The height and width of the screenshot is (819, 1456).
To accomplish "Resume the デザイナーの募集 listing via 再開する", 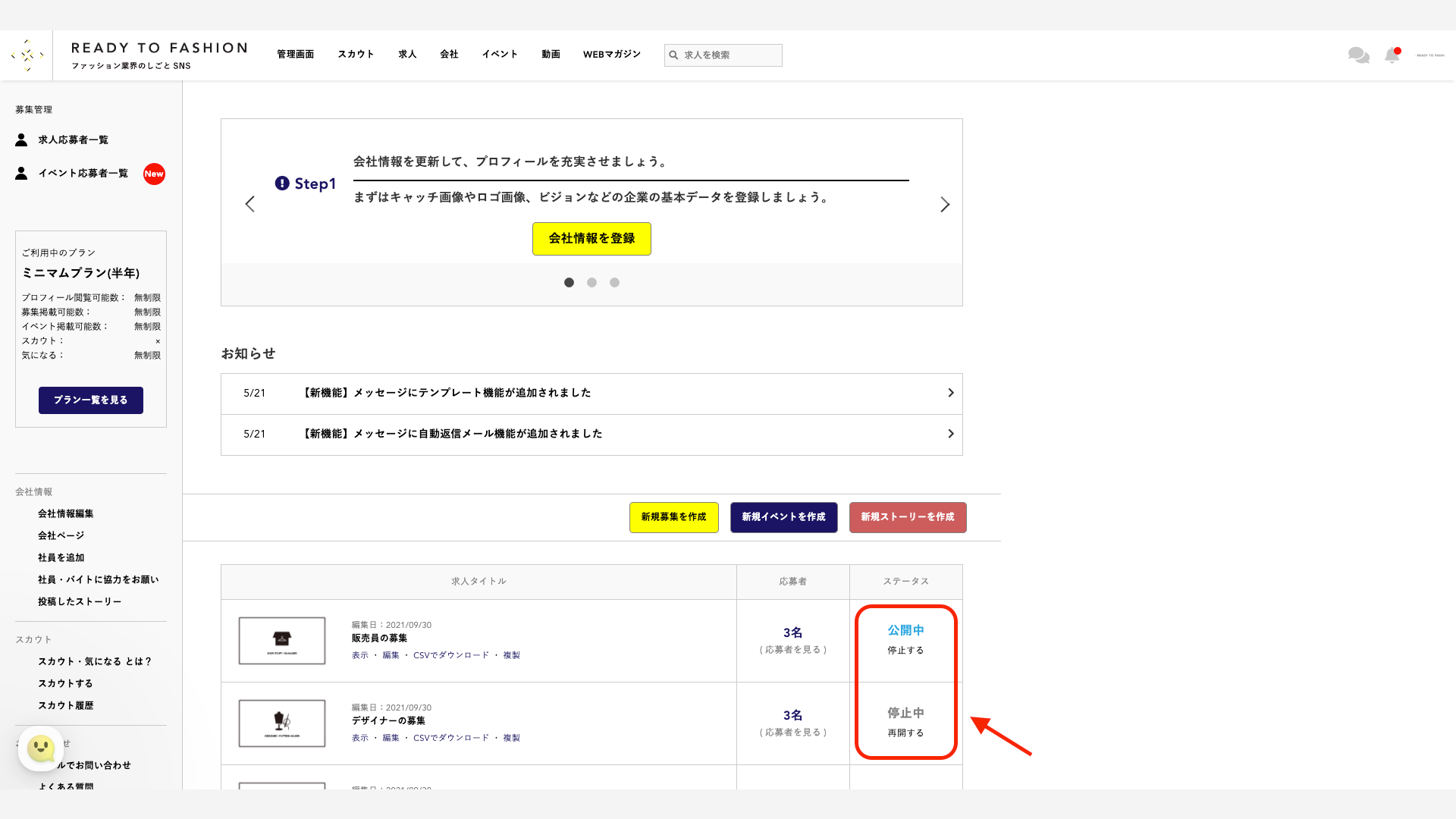I will pyautogui.click(x=905, y=733).
